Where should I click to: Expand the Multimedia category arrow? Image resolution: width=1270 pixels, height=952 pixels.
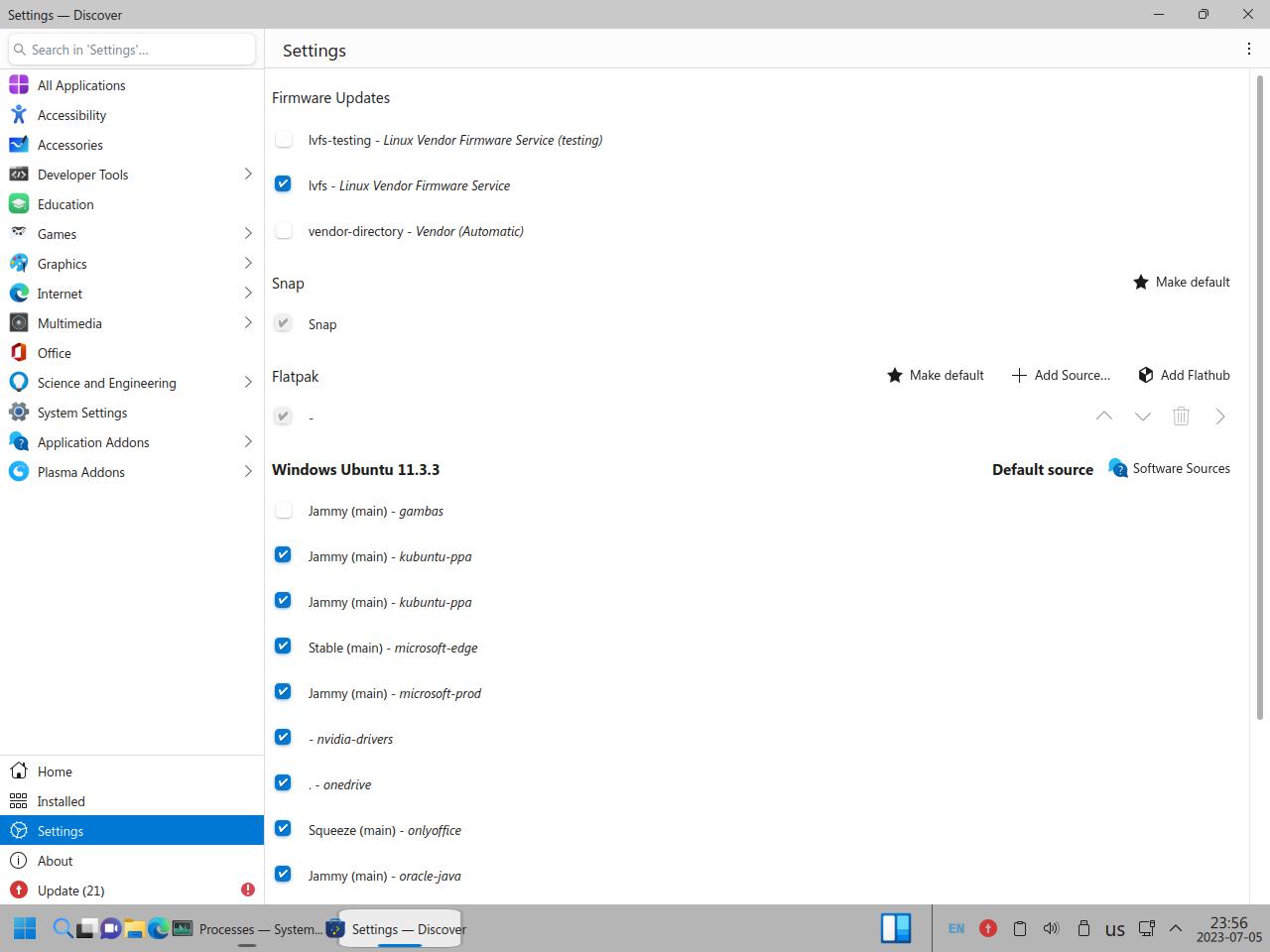tap(248, 323)
